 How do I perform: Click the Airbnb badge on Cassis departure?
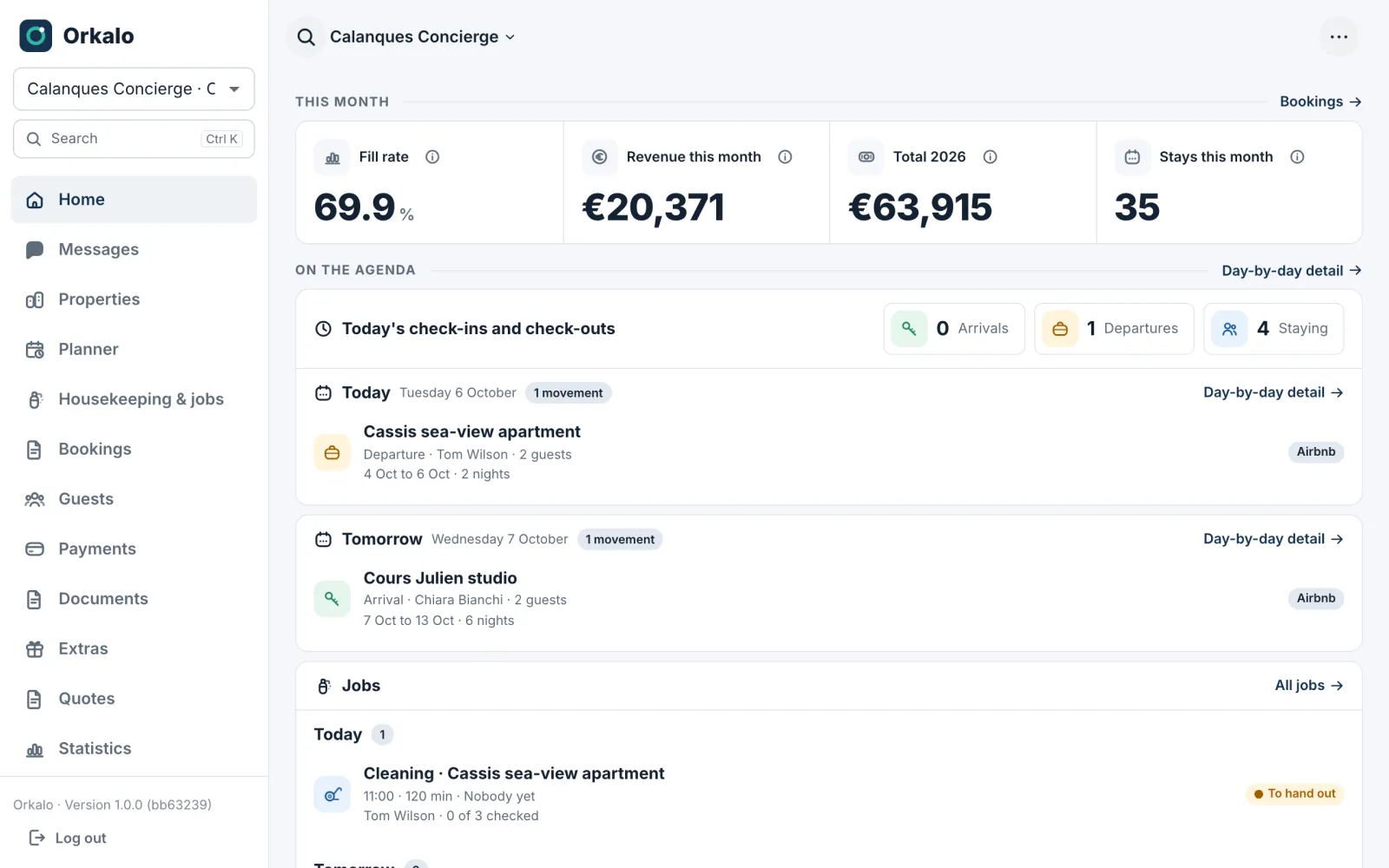(x=1316, y=452)
